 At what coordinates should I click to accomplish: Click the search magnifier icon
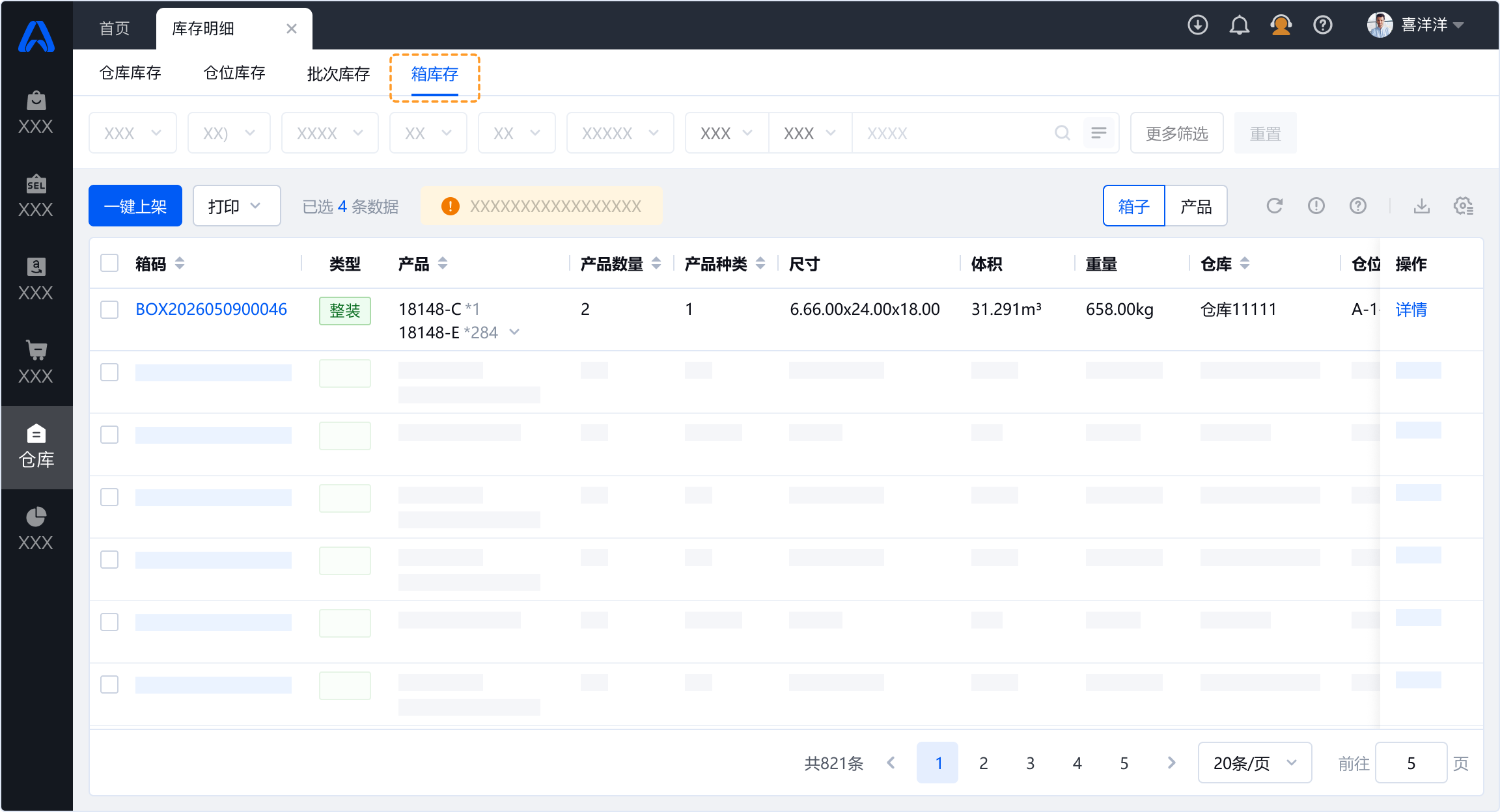point(1062,133)
